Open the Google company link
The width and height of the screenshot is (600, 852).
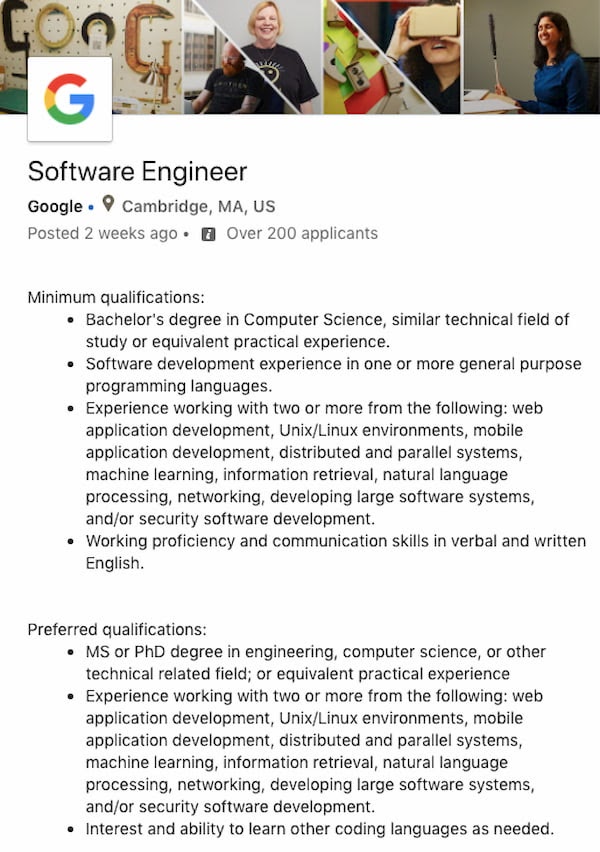tap(55, 206)
